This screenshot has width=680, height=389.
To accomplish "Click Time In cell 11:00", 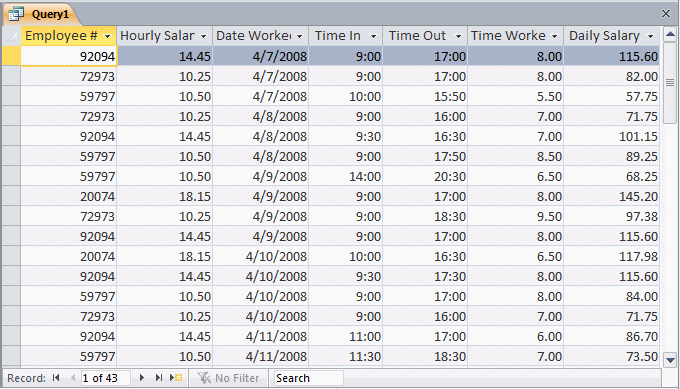I will tap(346, 336).
